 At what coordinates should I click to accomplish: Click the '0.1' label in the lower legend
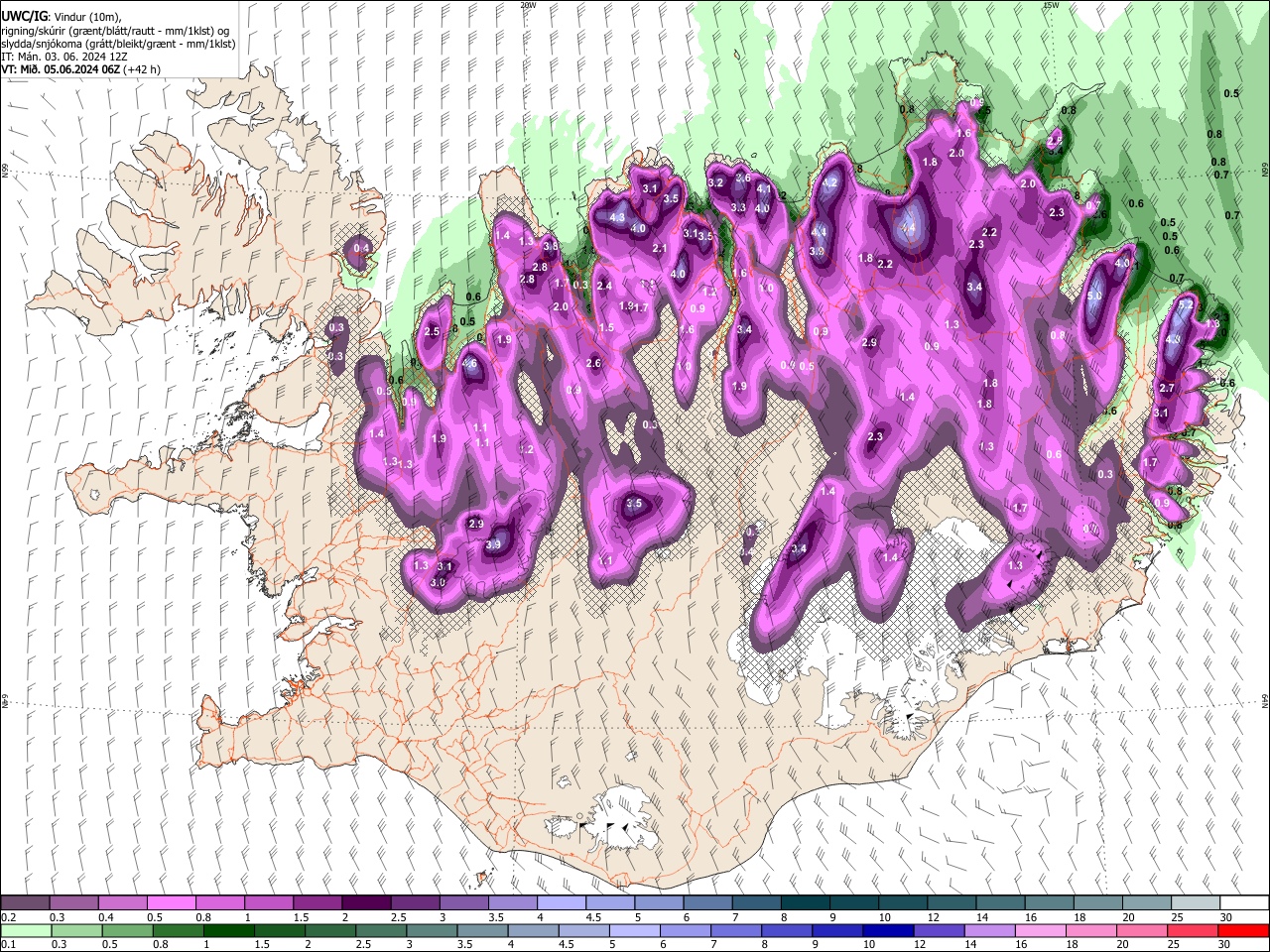tap(7, 945)
